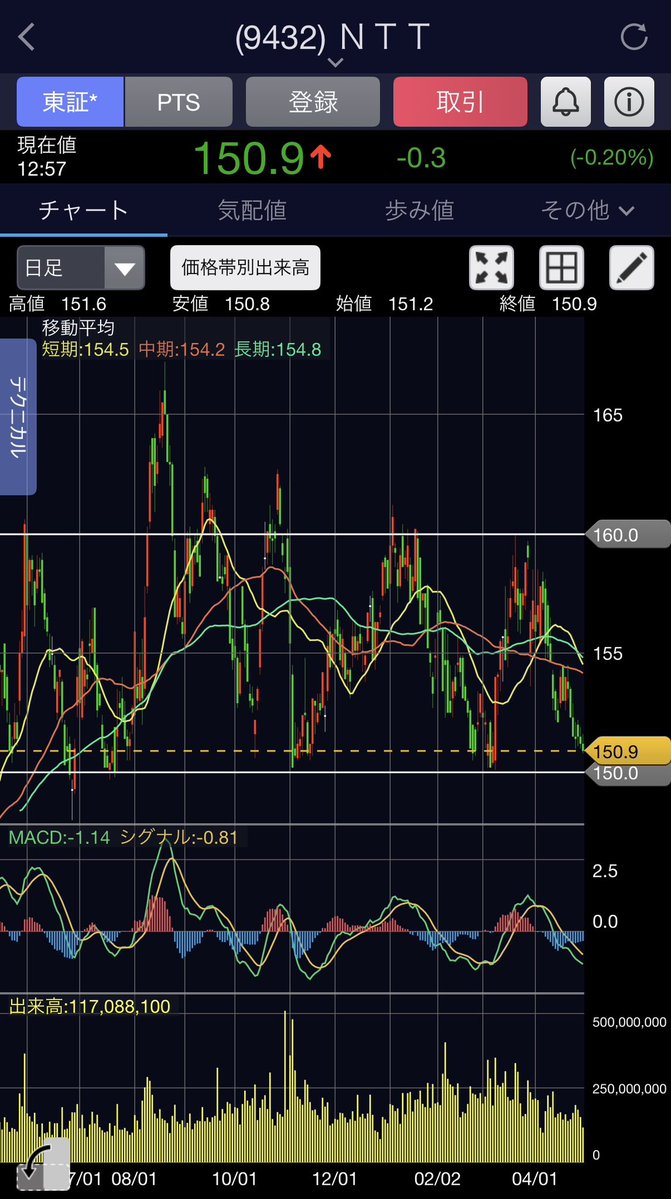
Task: Tap the 10/01 date axis label
Action: (234, 1178)
